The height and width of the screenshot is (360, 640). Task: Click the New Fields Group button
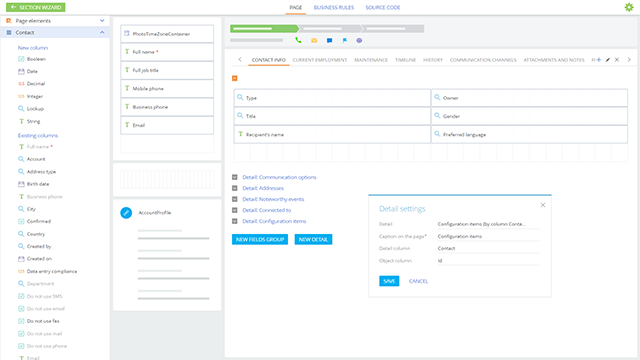260,239
